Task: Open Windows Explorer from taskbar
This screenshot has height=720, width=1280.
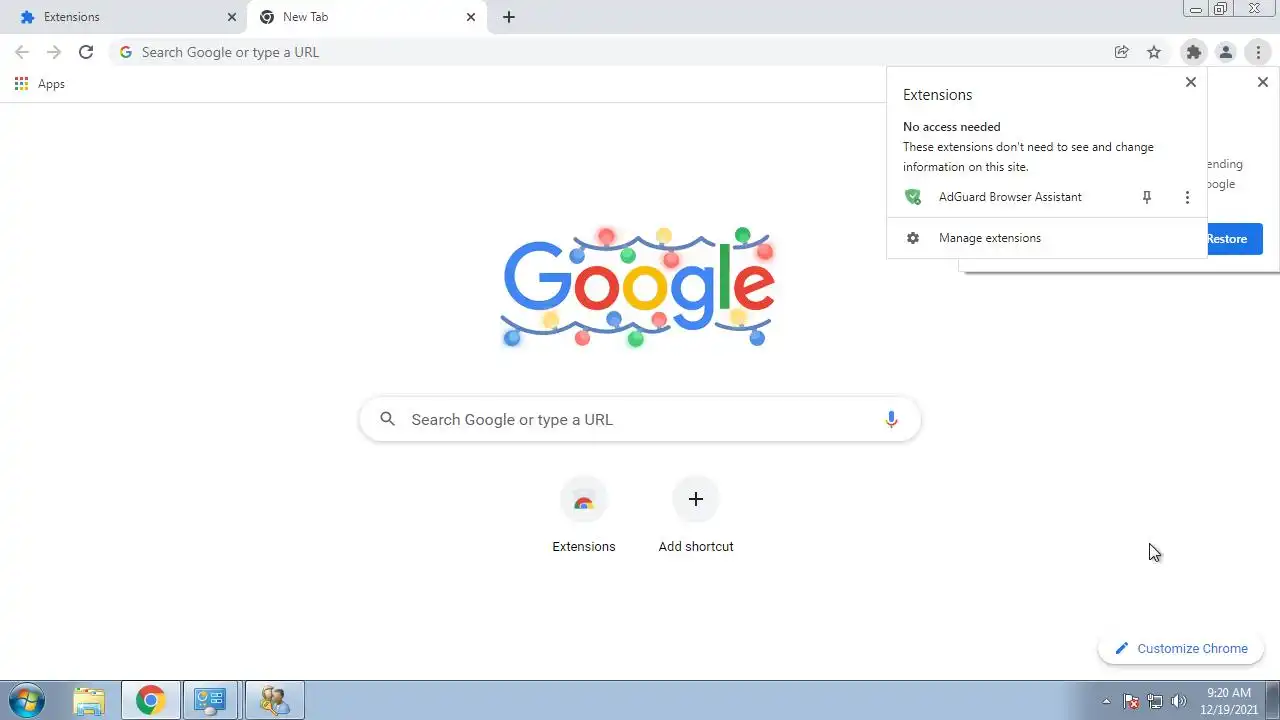Action: [89, 700]
